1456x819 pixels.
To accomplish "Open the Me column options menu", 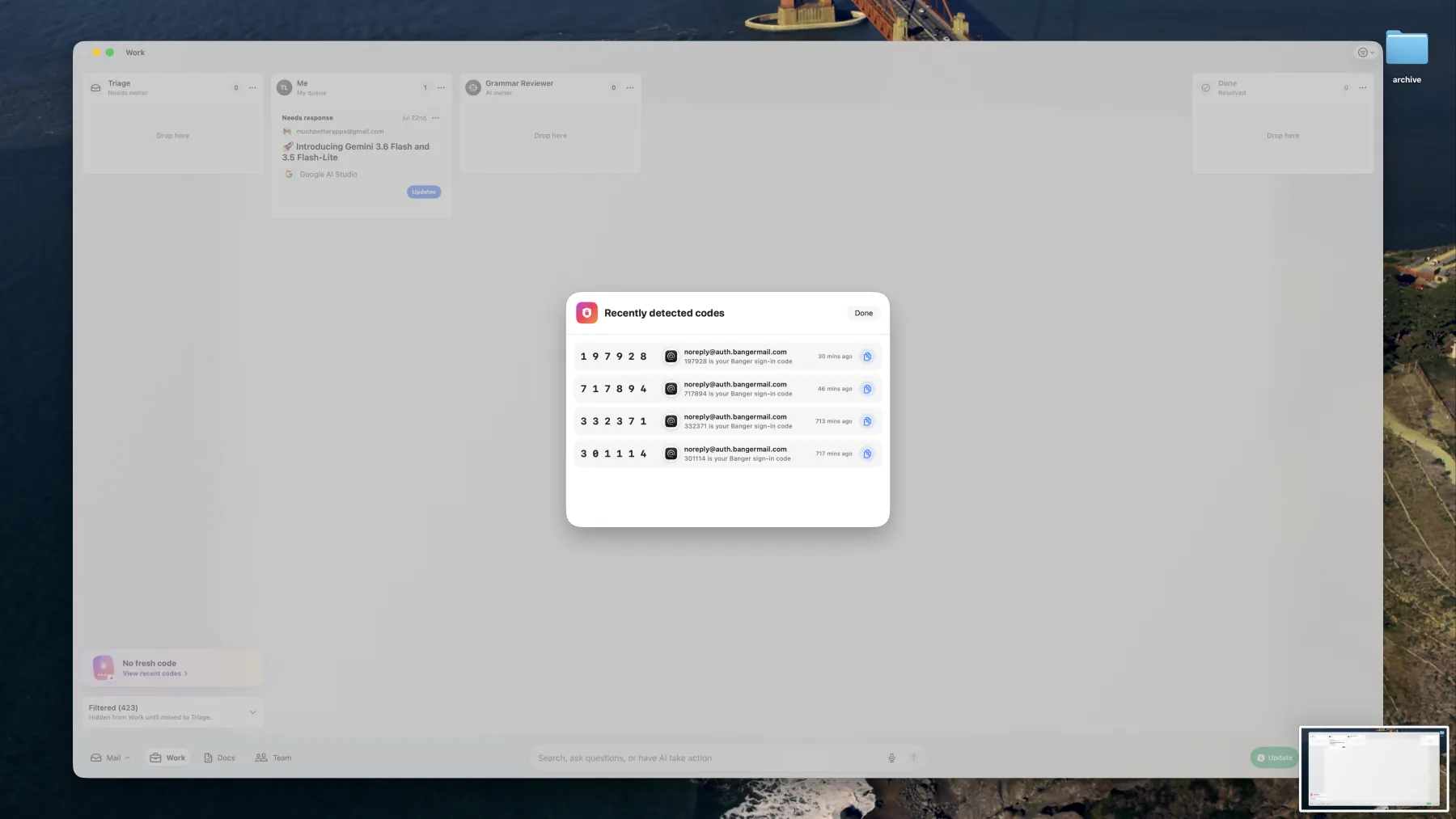I will pos(441,87).
